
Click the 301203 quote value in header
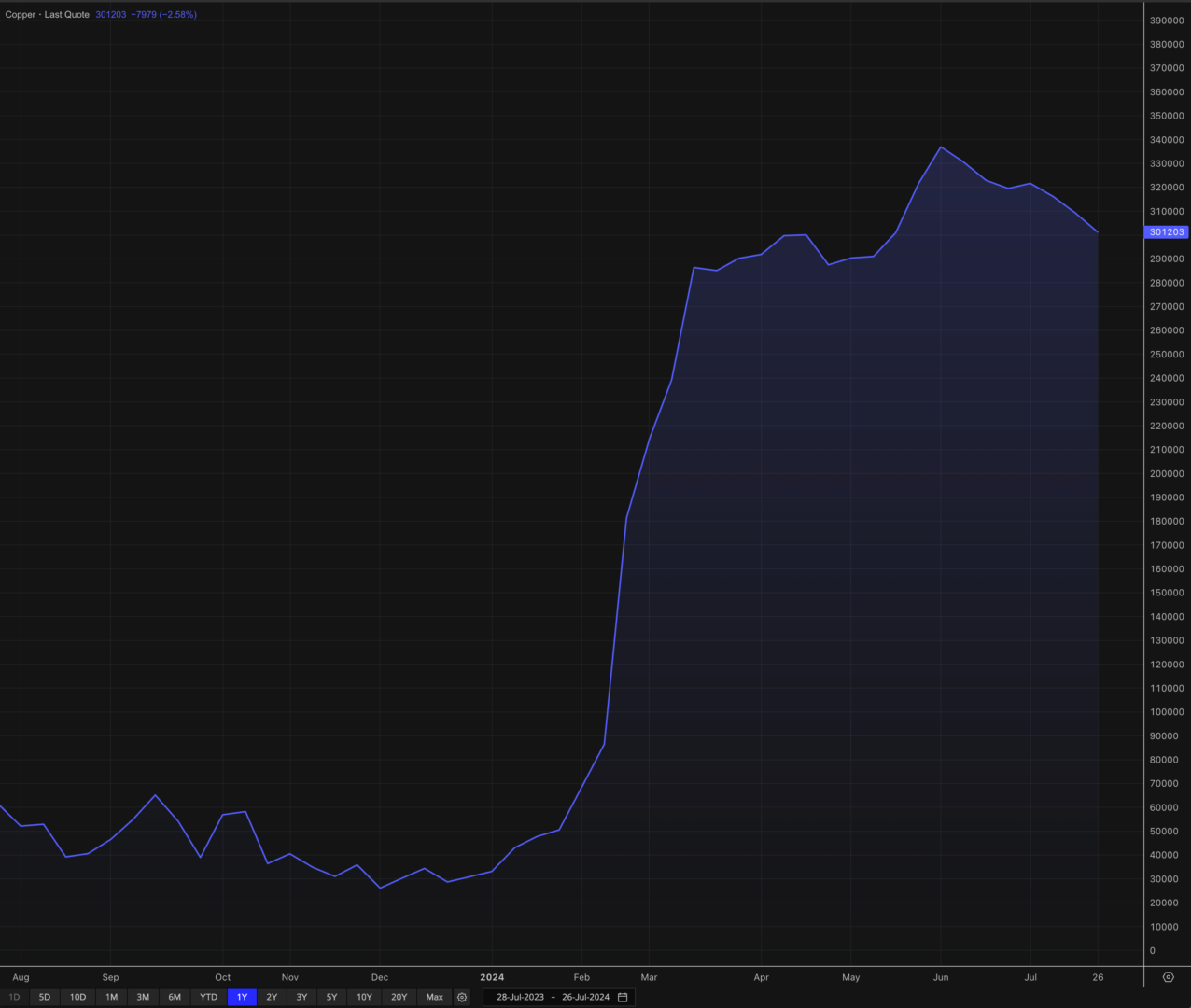(x=110, y=15)
